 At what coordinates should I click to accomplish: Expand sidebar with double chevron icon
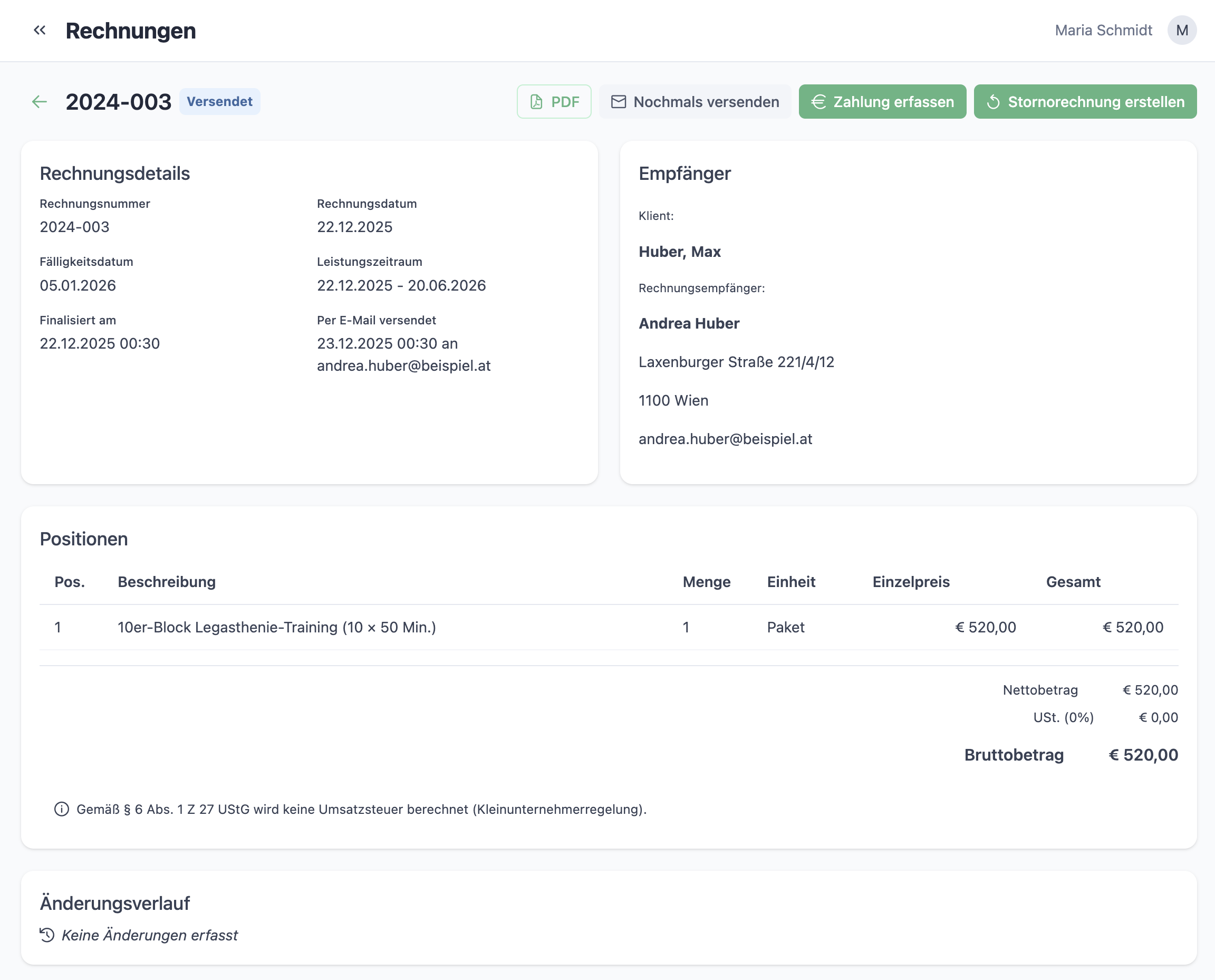(x=40, y=30)
